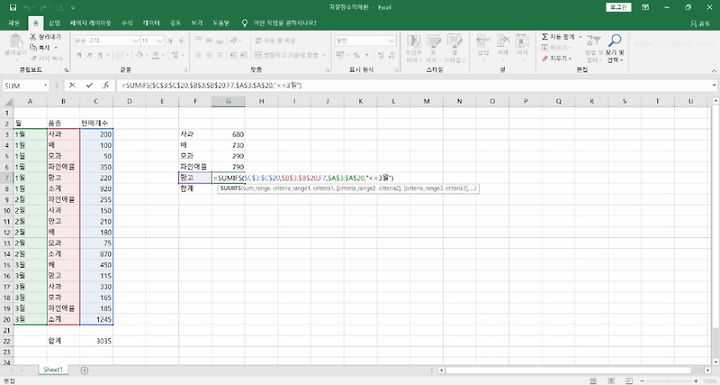Click the Login (로그인) button
This screenshot has height=385, width=720.
[x=619, y=7]
